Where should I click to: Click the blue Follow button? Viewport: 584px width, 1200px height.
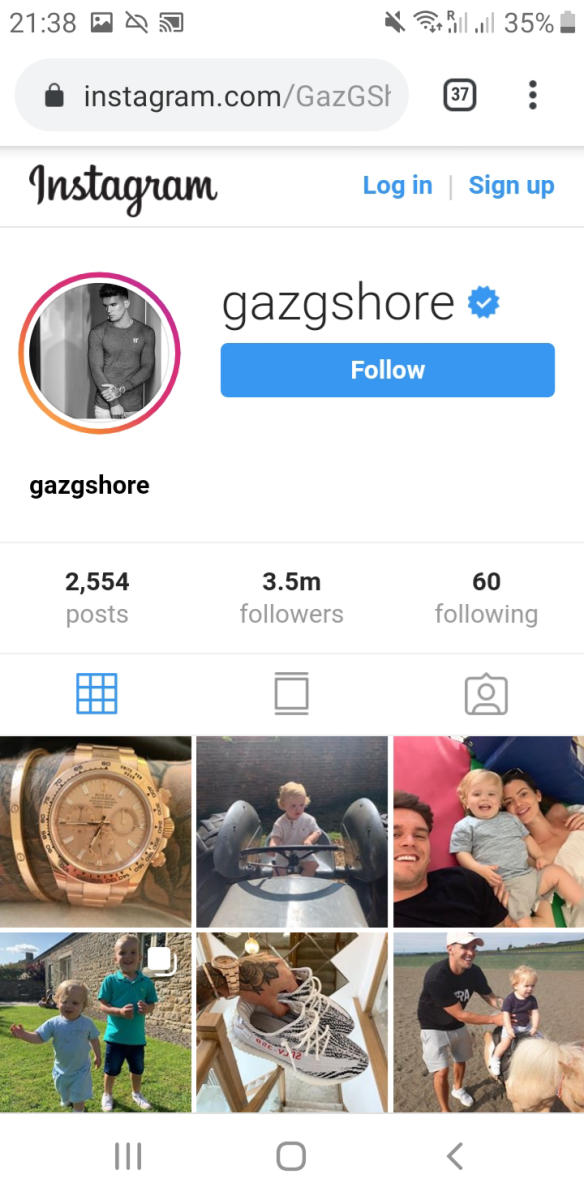387,370
